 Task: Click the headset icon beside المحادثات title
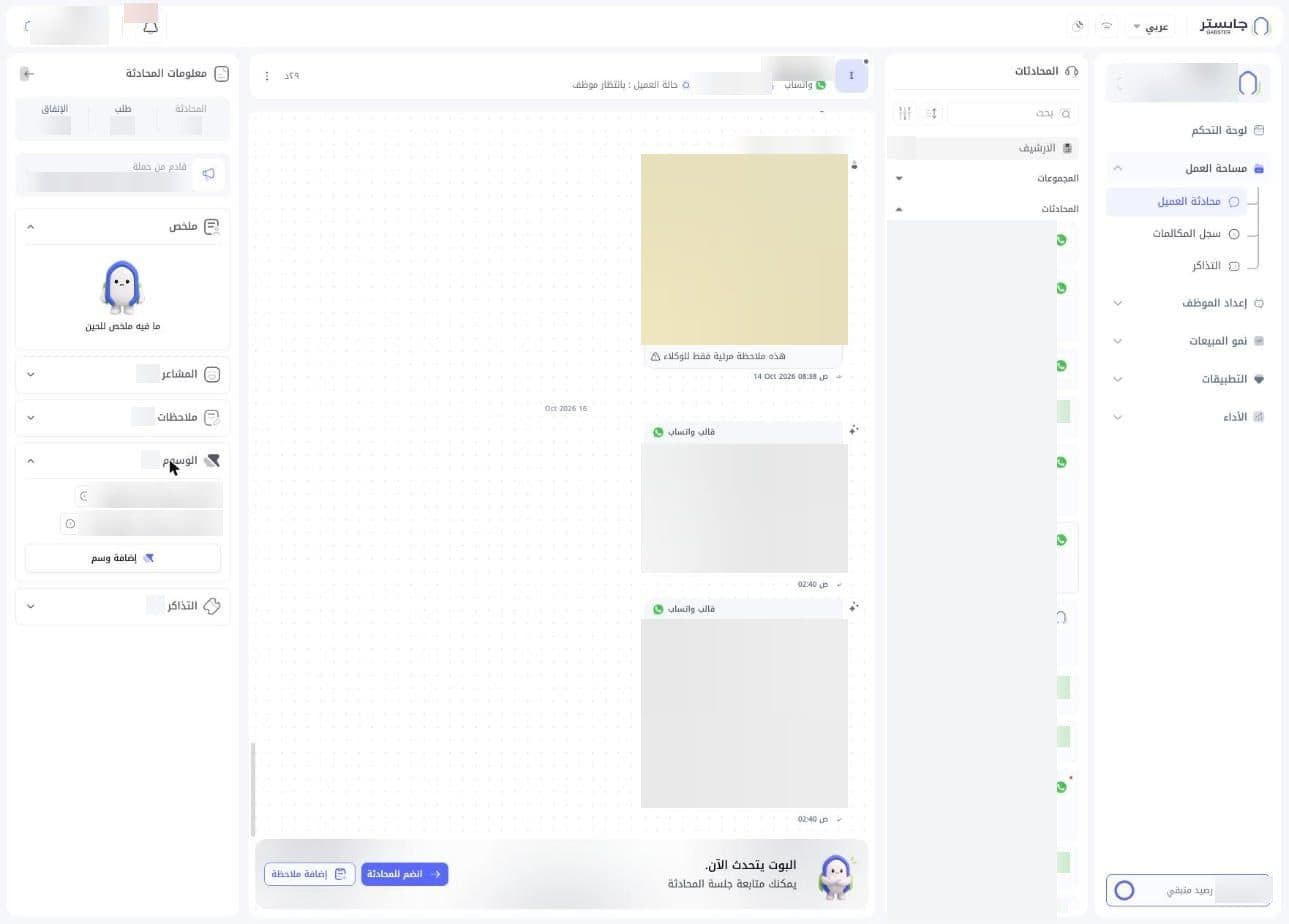[1072, 71]
